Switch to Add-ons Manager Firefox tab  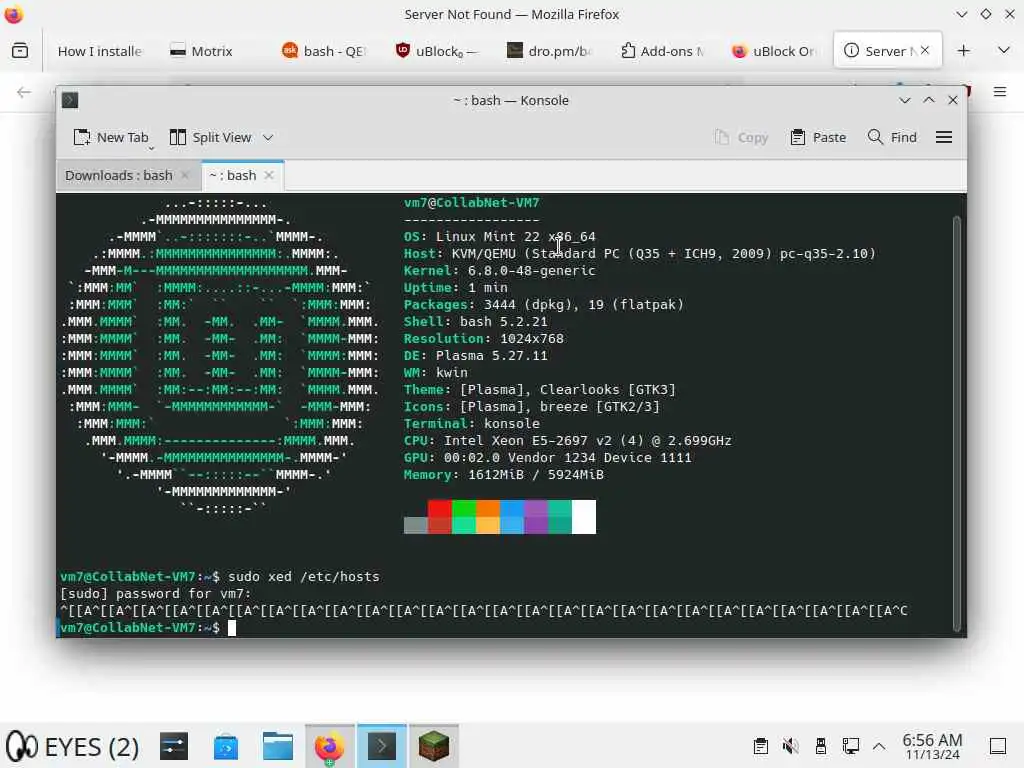pyautogui.click(x=662, y=51)
